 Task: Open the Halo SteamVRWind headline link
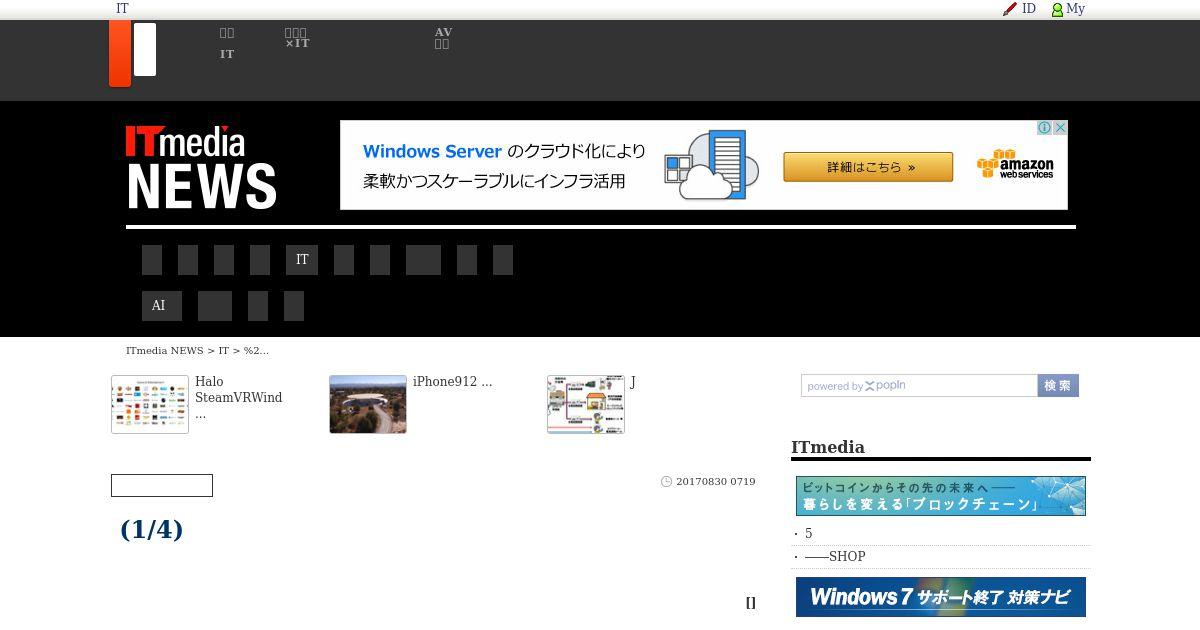tap(238, 397)
